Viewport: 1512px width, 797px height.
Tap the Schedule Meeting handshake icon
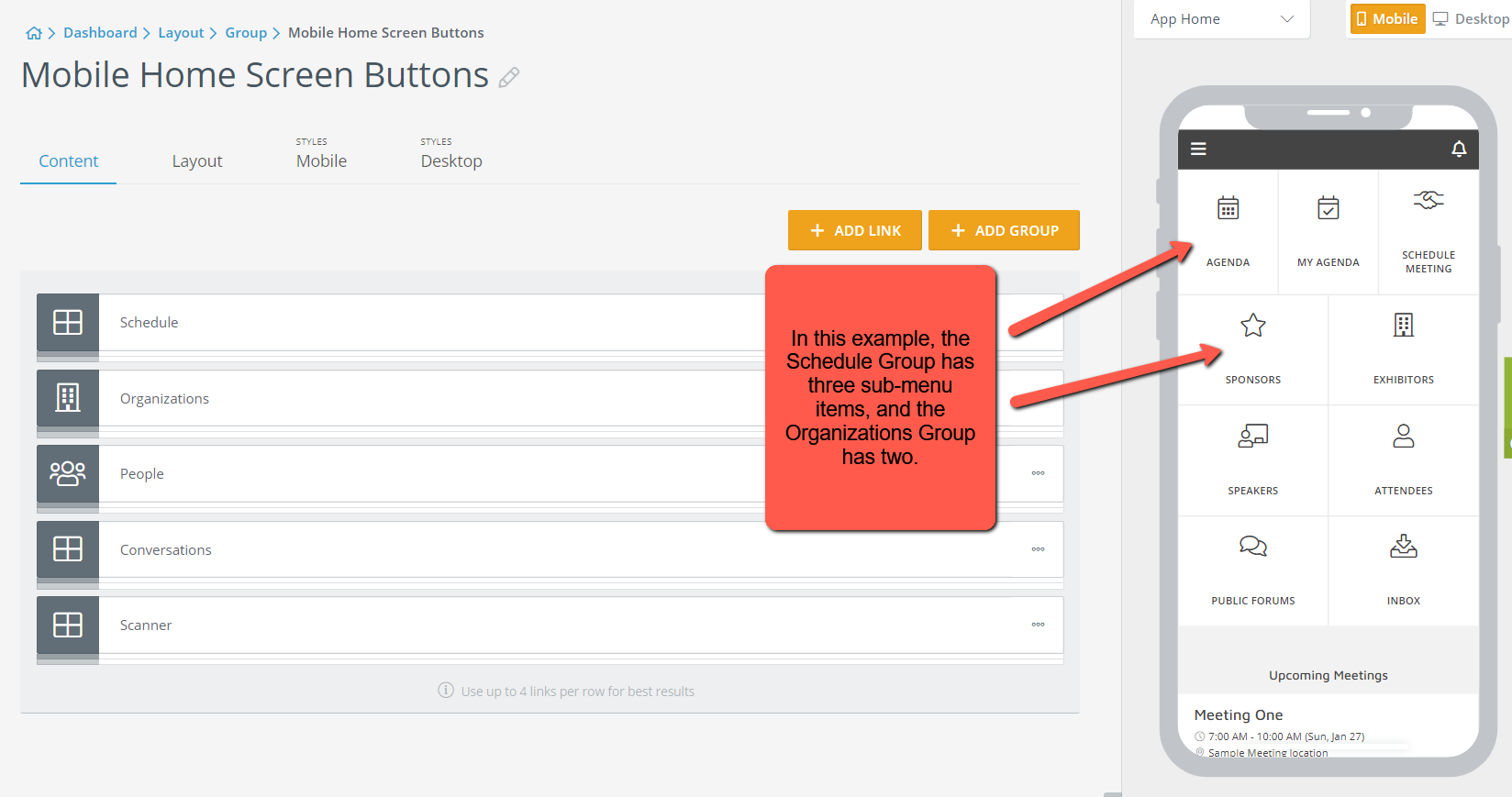coord(1429,200)
